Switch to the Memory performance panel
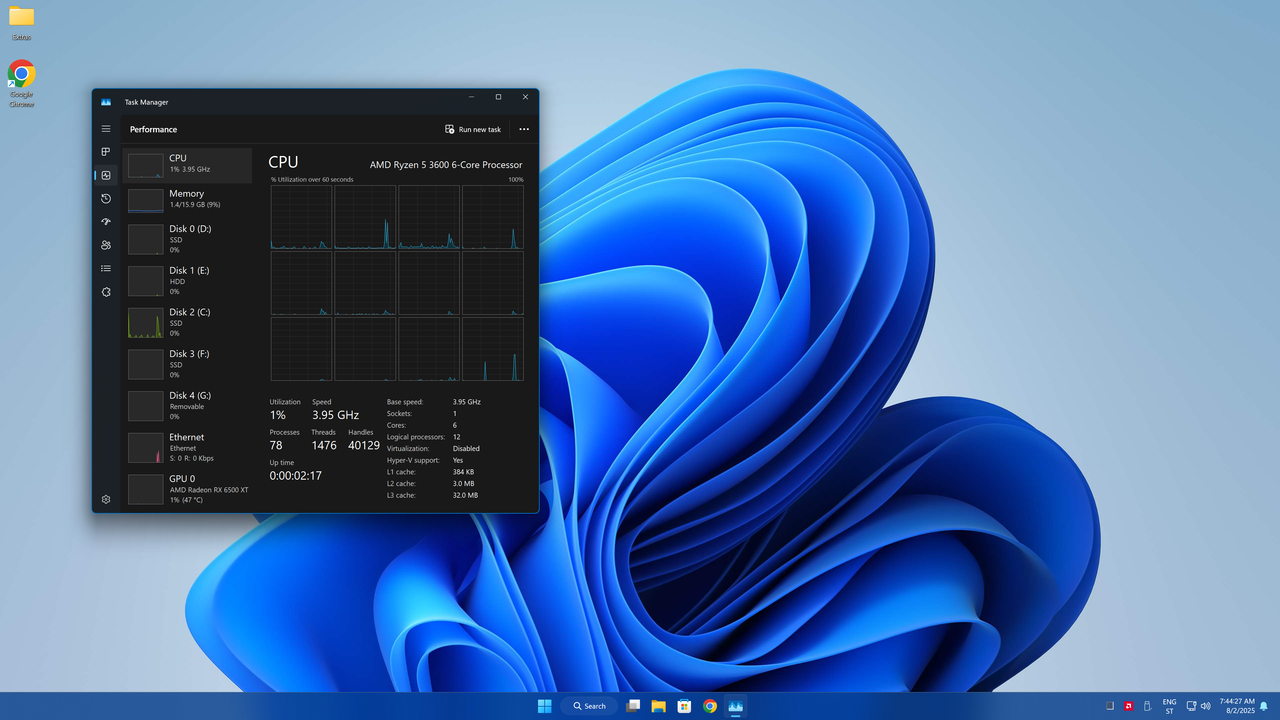The height and width of the screenshot is (720, 1280). click(188, 199)
